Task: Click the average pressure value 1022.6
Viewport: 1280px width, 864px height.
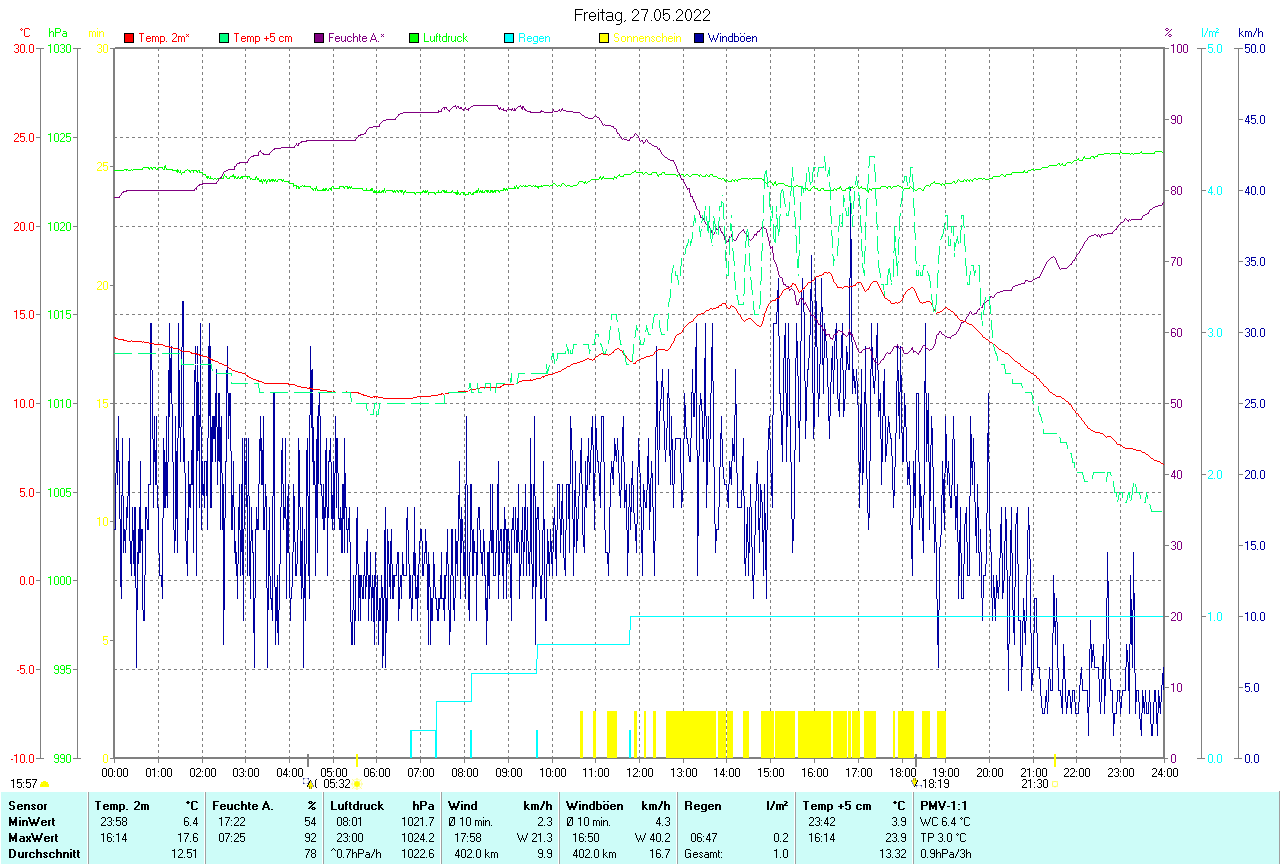Action: pyautogui.click(x=416, y=854)
